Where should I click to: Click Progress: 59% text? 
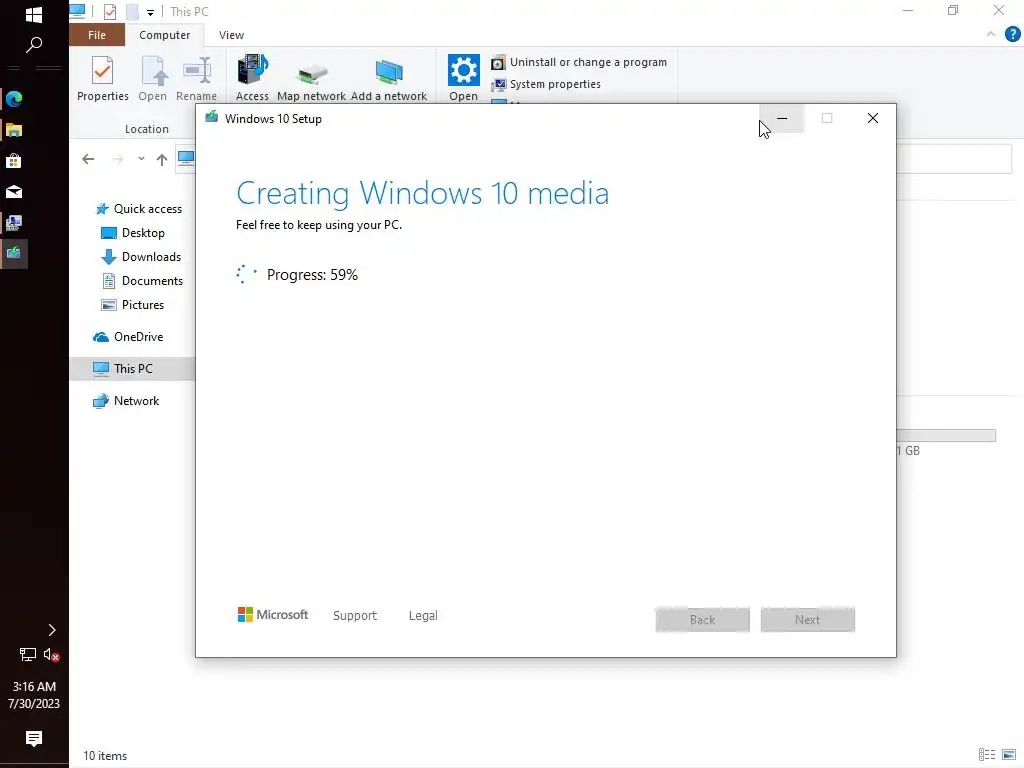[x=312, y=275]
